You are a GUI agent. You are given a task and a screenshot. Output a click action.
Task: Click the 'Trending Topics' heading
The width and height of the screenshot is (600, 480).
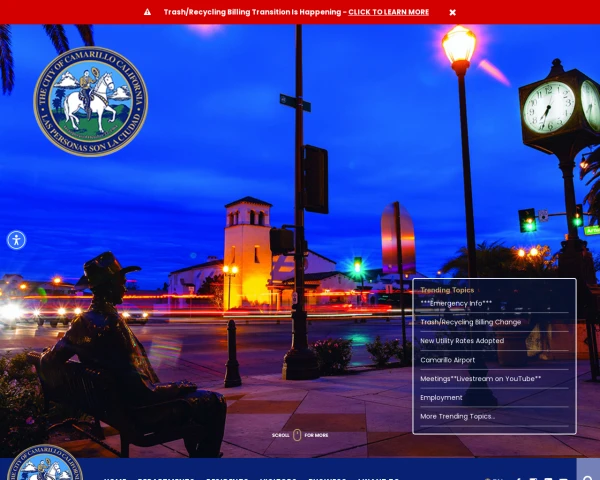click(x=447, y=290)
